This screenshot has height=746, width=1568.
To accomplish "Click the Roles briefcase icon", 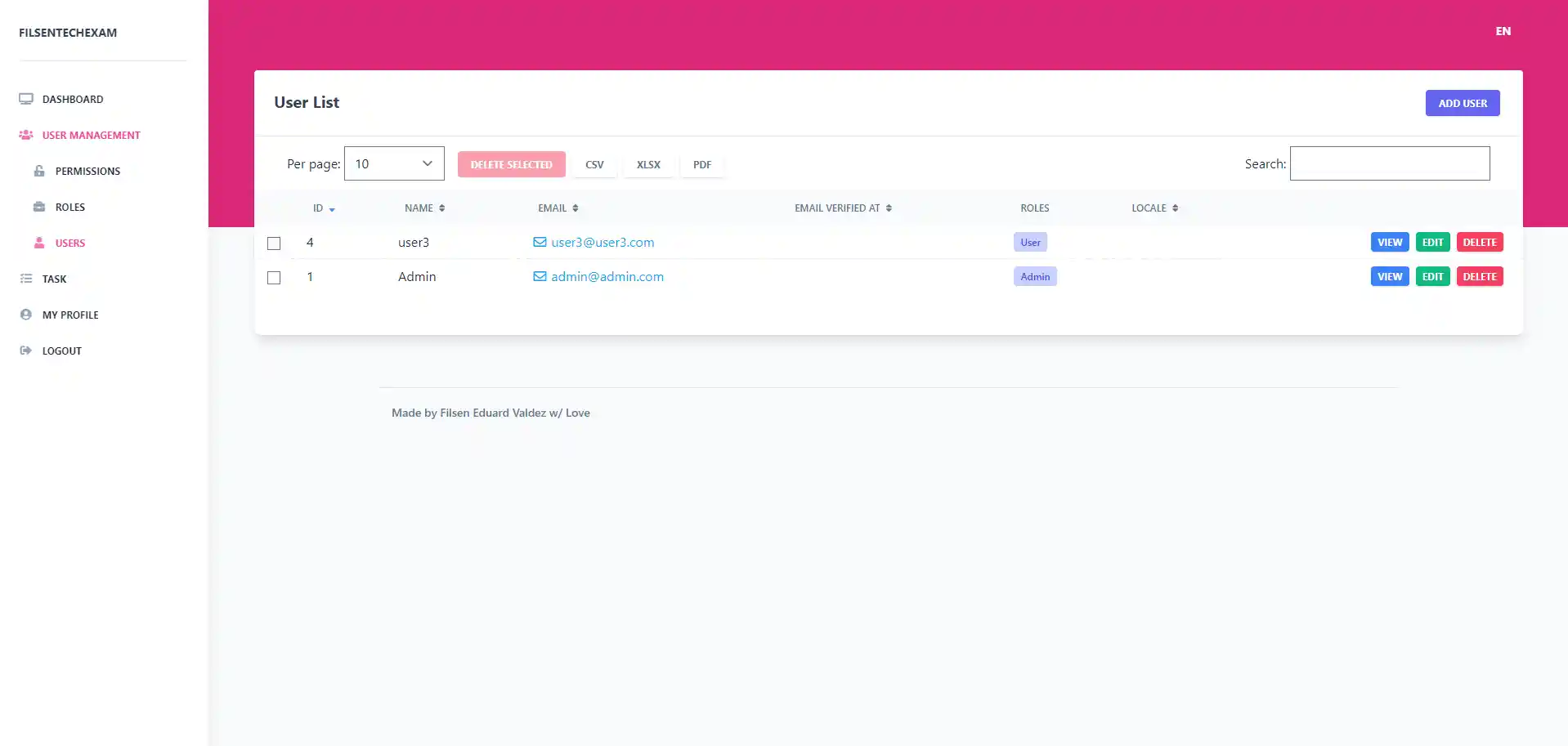I will 39,207.
